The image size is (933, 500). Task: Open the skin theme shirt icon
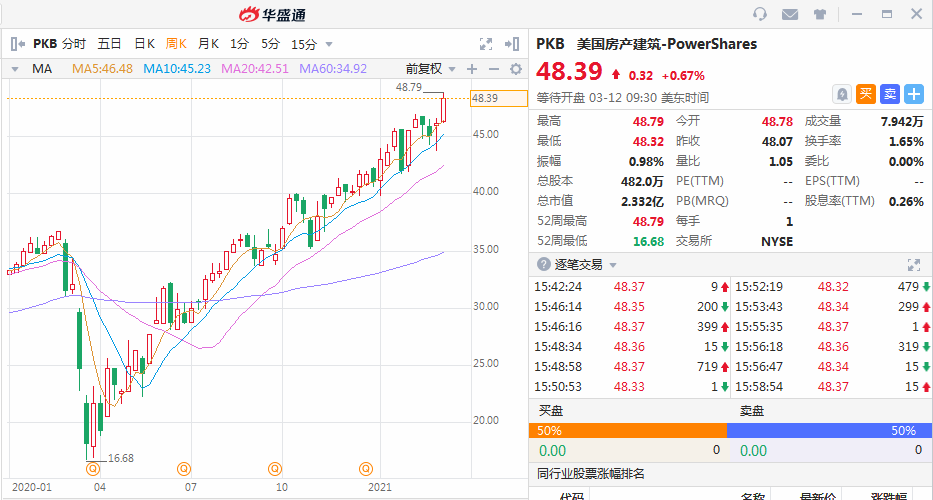click(x=819, y=14)
